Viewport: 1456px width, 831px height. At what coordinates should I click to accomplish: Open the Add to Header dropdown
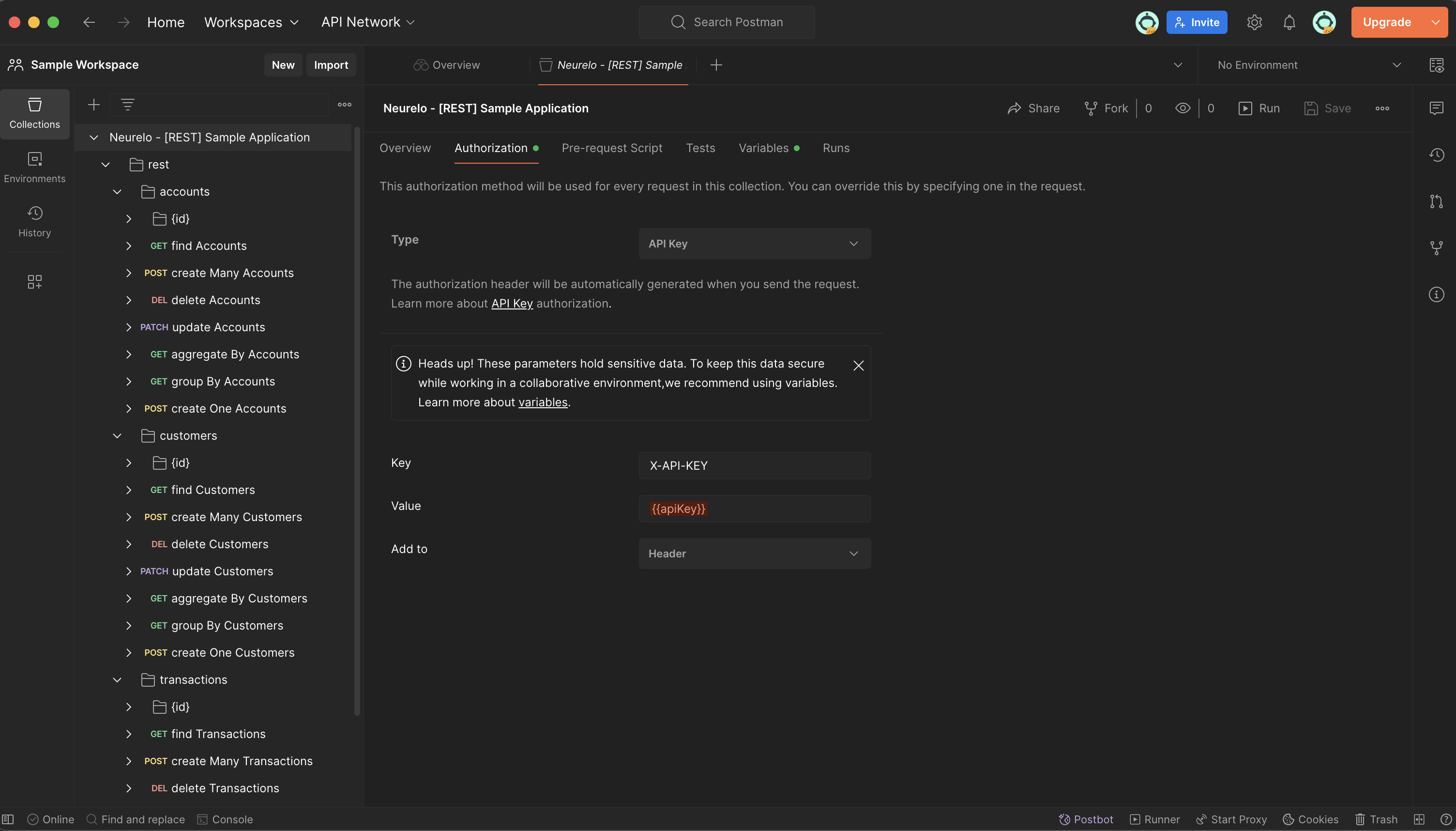[754, 554]
